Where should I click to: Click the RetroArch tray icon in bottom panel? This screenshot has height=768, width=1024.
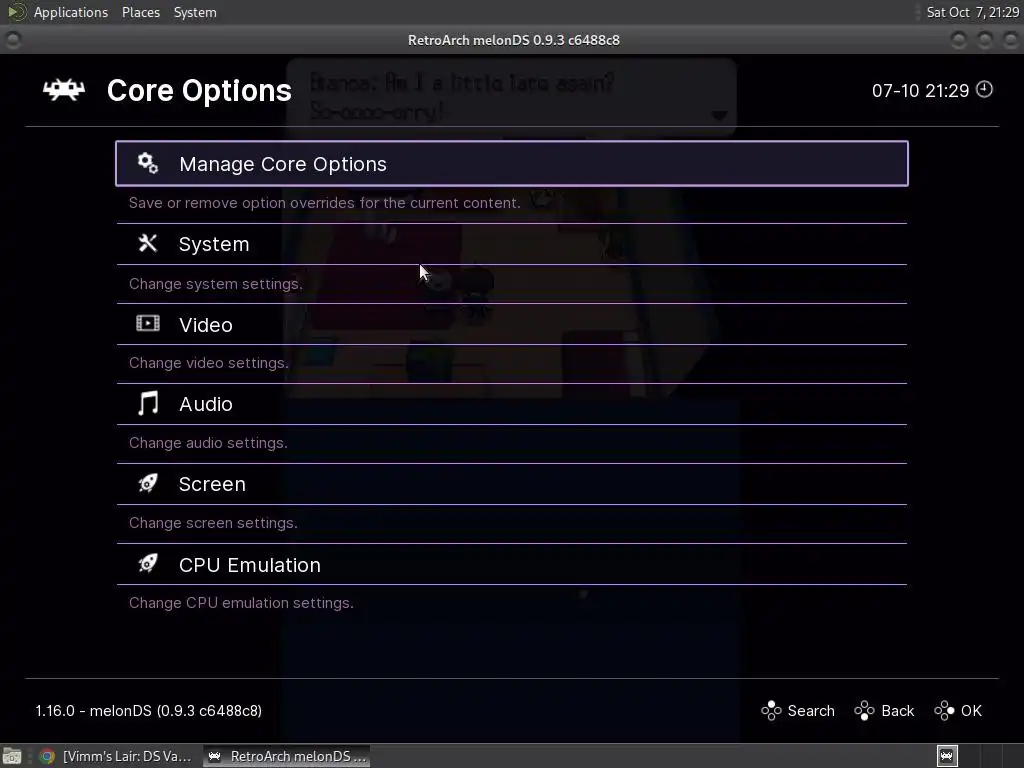947,756
